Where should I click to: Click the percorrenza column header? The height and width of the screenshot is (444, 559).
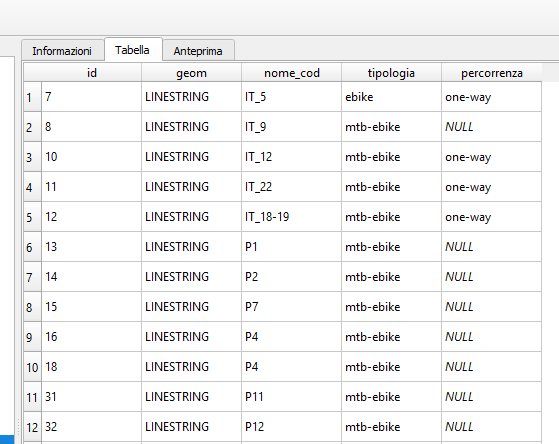coord(492,73)
